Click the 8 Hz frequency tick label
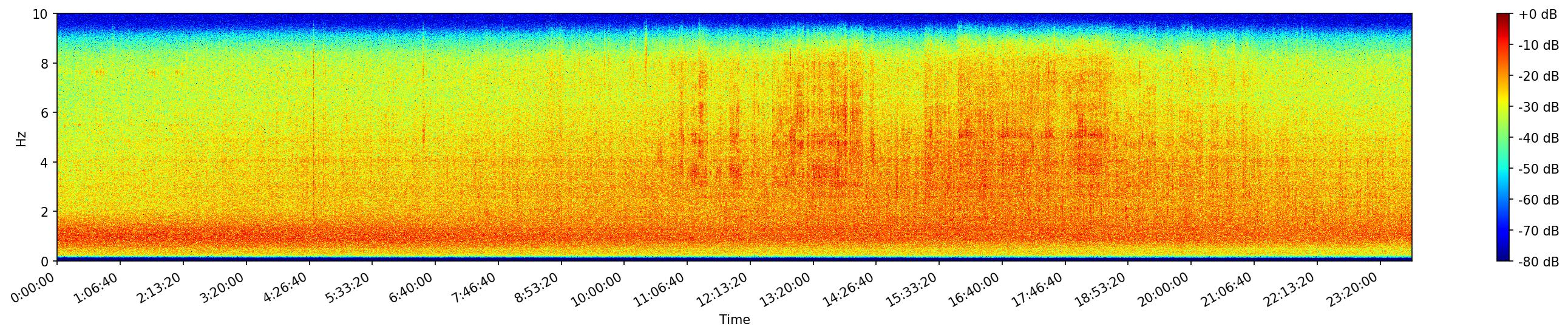1568x335 pixels. coord(46,64)
